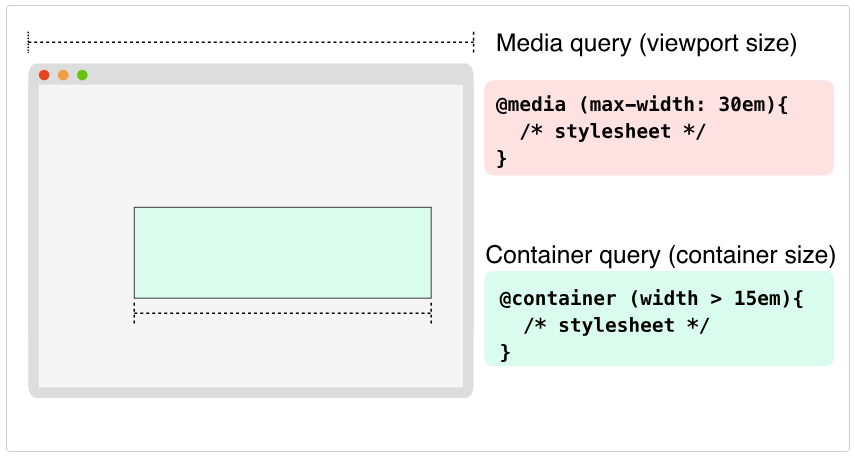This screenshot has height=461, width=855.
Task: Select the 'Container query (container size)' heading
Action: [660, 255]
